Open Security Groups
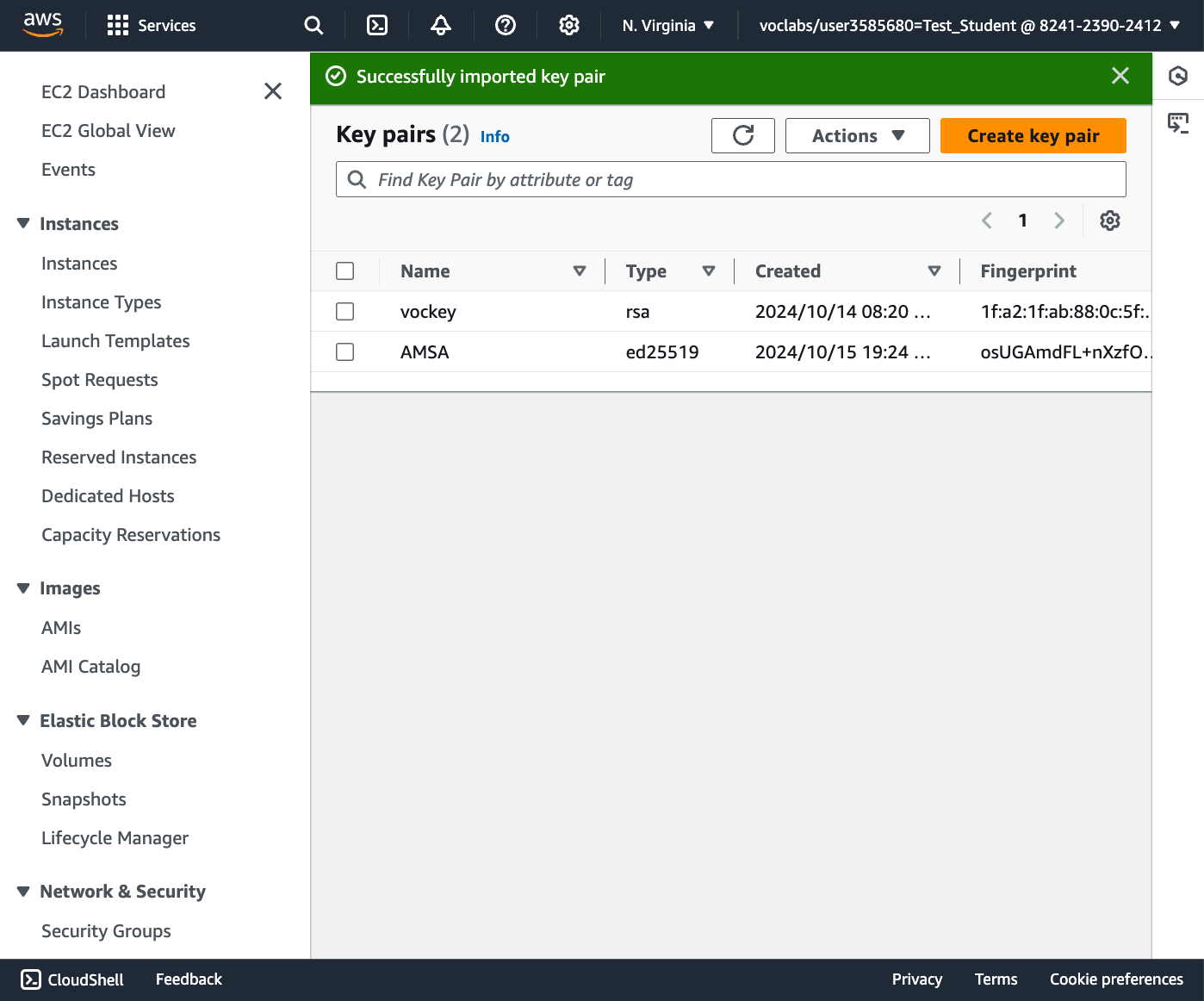This screenshot has width=1204, height=1001. coord(106,931)
